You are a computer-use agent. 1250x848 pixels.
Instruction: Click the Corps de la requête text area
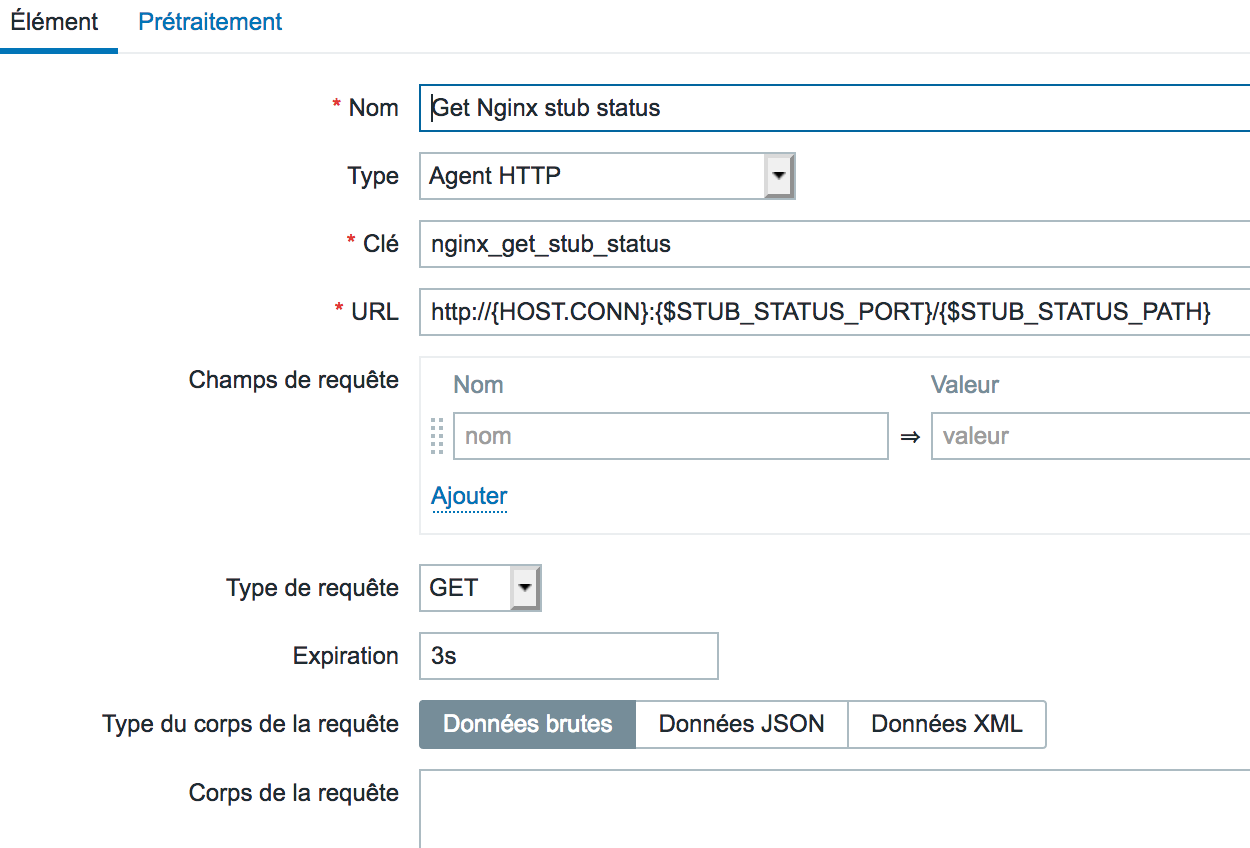pyautogui.click(x=834, y=808)
